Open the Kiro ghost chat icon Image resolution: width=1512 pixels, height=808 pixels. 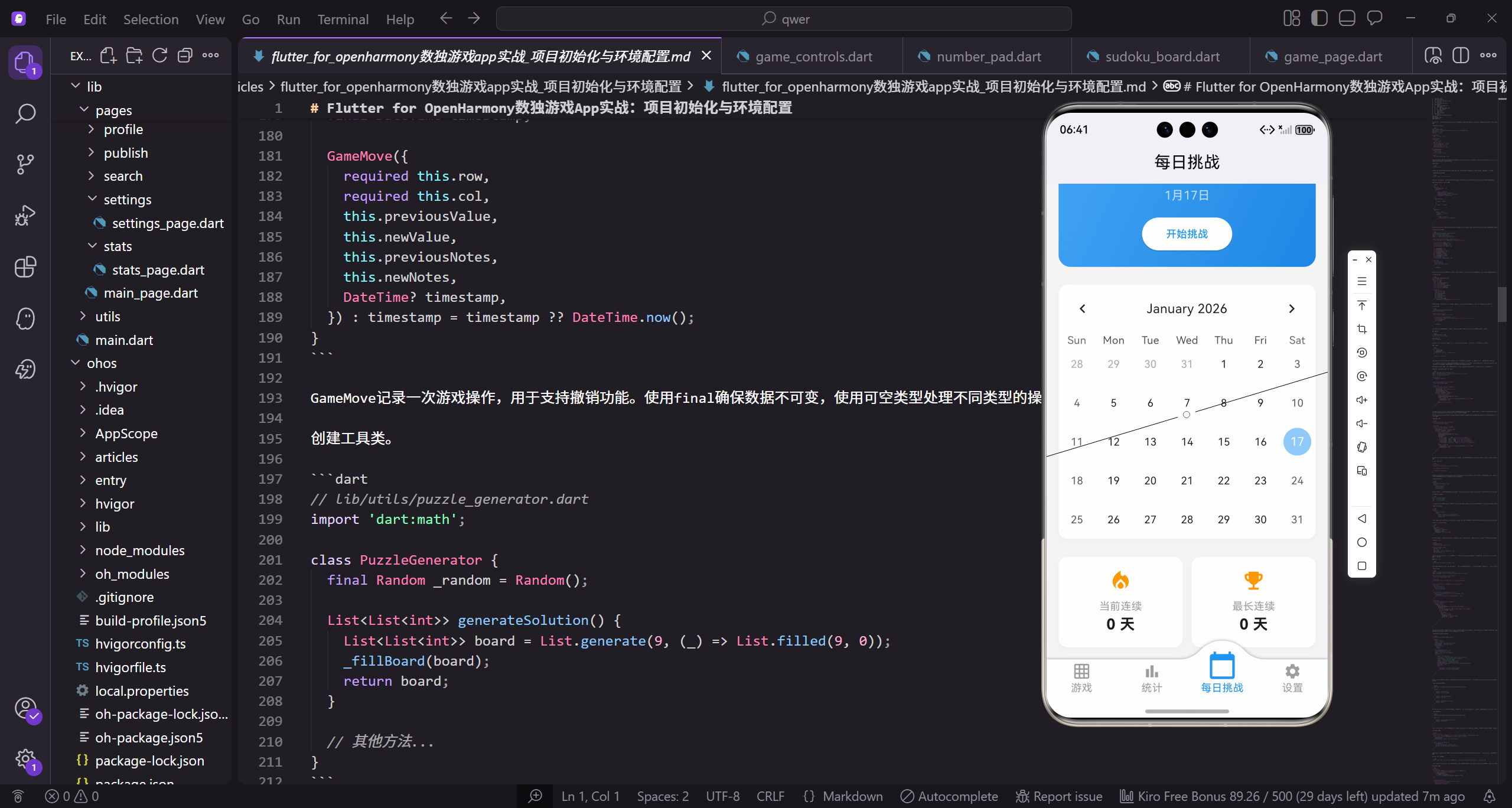coord(25,318)
